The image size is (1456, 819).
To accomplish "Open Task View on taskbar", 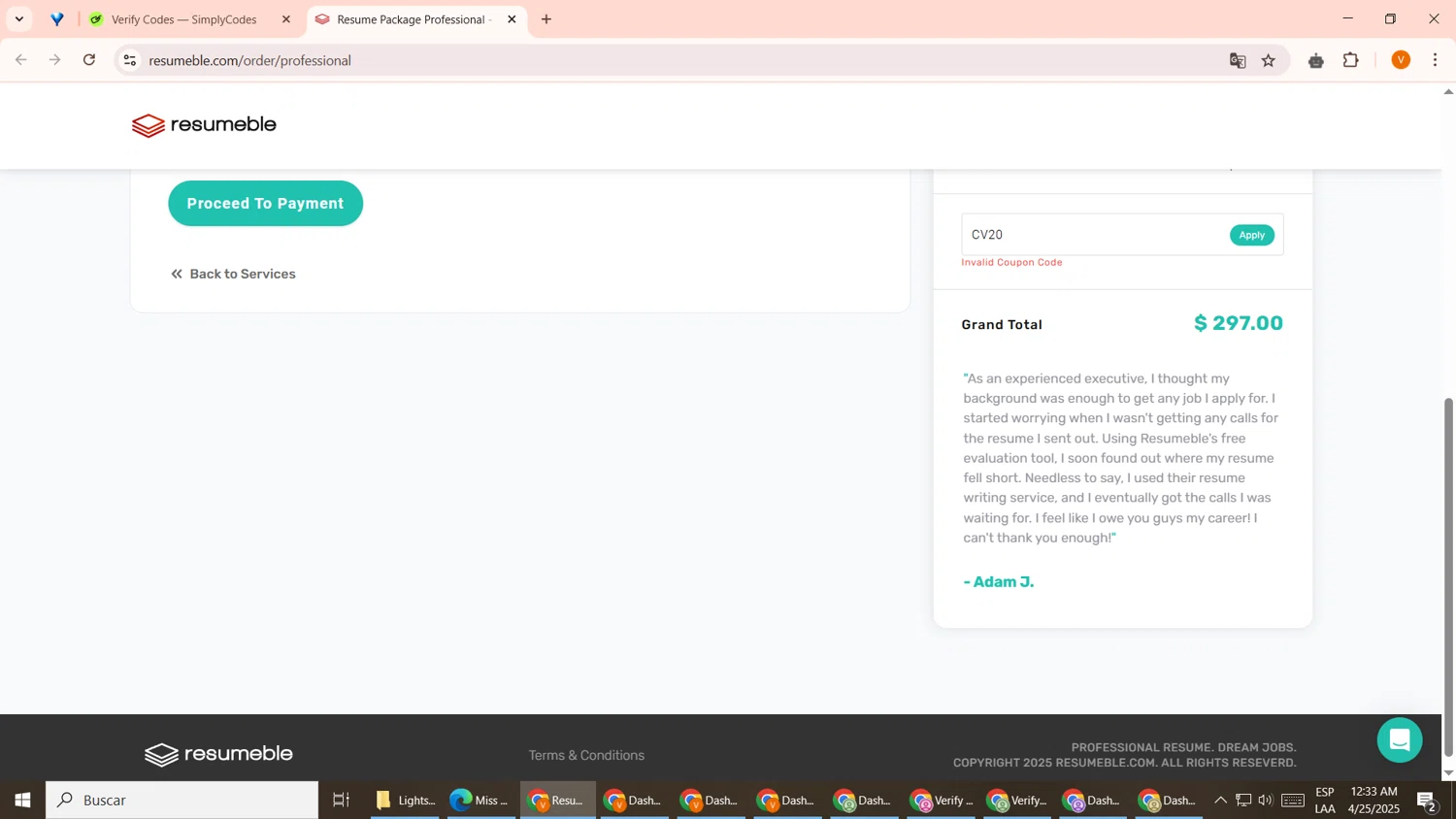I will (x=342, y=801).
